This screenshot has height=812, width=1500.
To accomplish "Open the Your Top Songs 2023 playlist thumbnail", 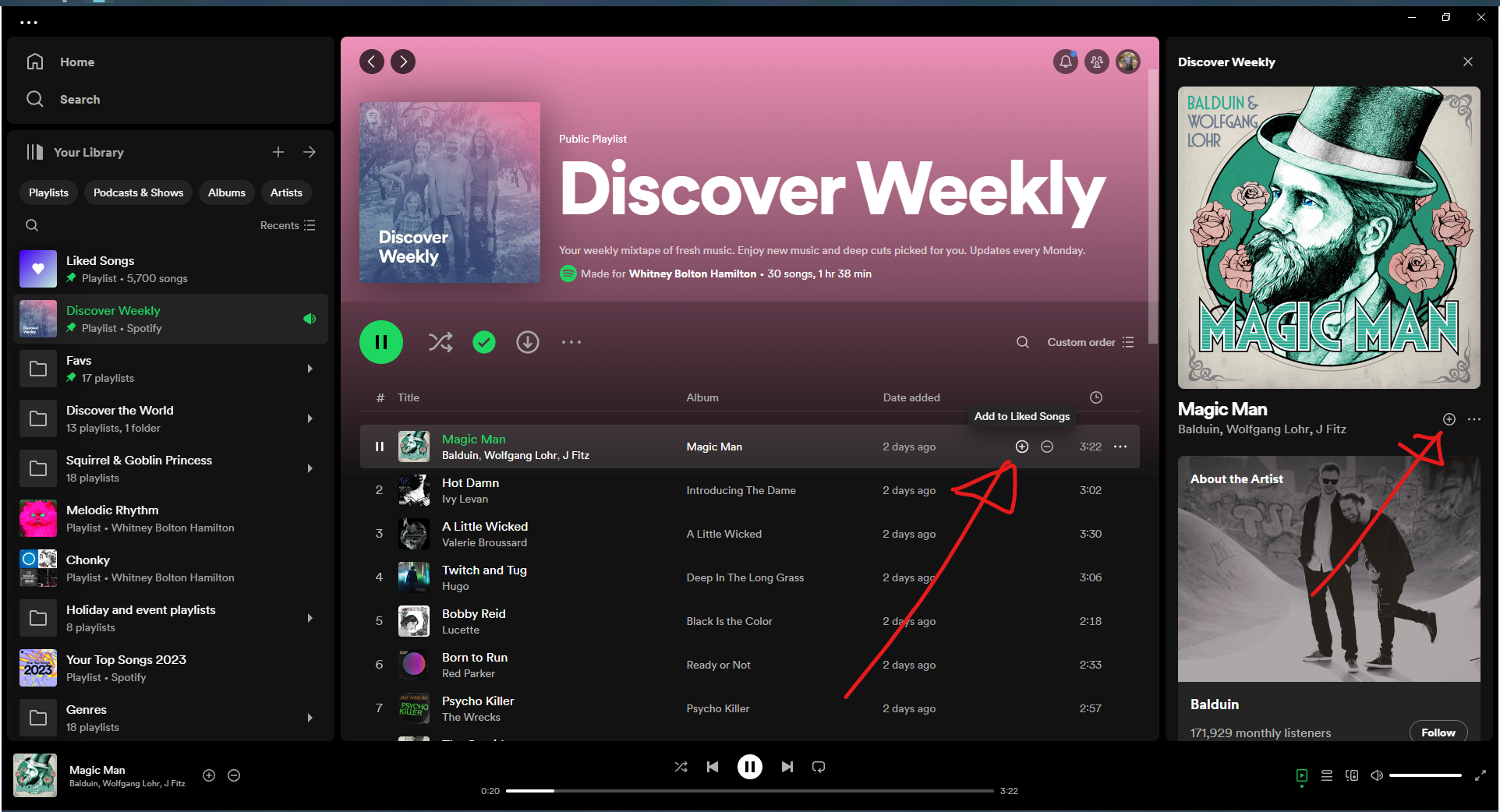I will point(38,668).
